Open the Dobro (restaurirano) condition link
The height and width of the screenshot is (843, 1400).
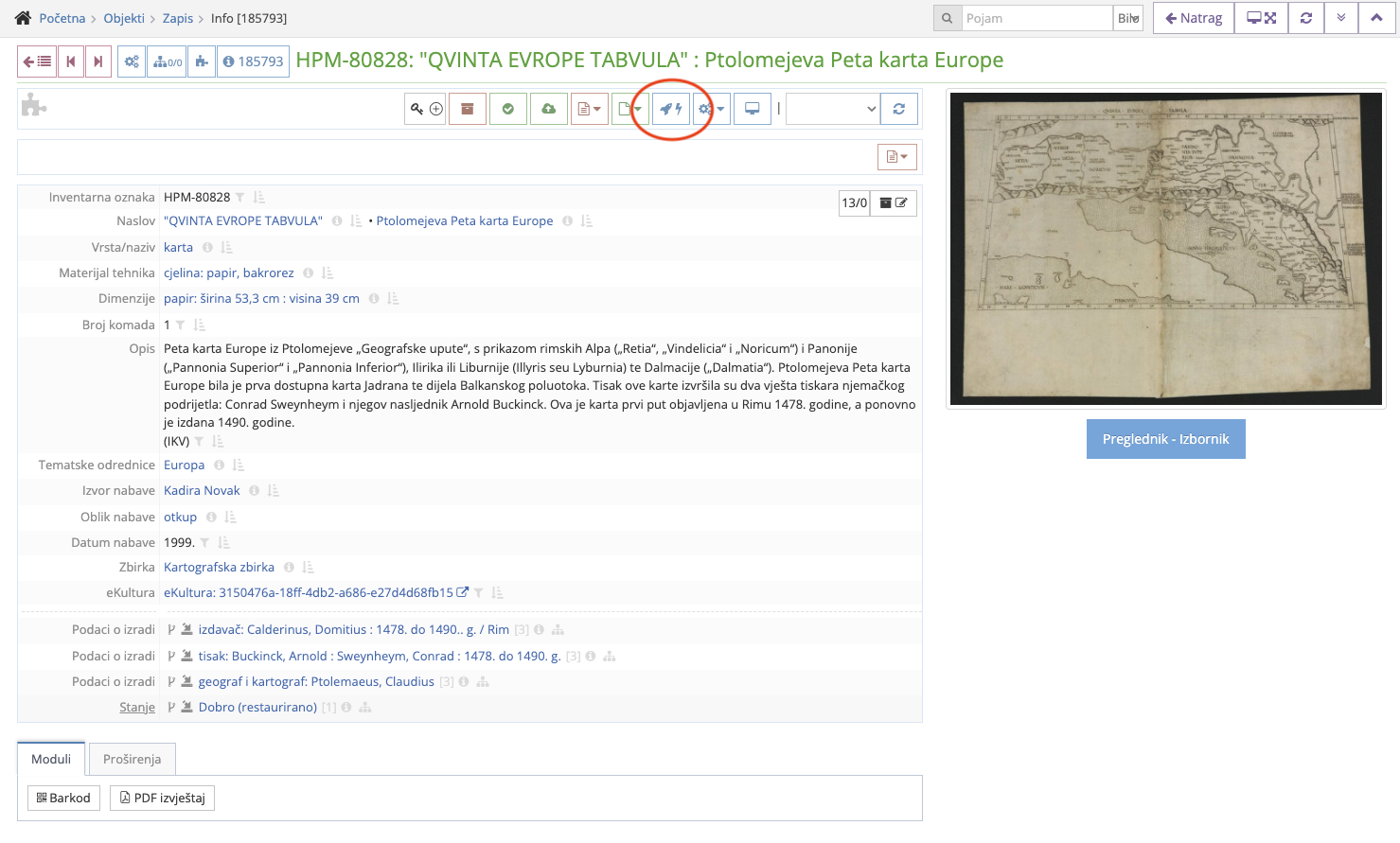pyautogui.click(x=257, y=707)
